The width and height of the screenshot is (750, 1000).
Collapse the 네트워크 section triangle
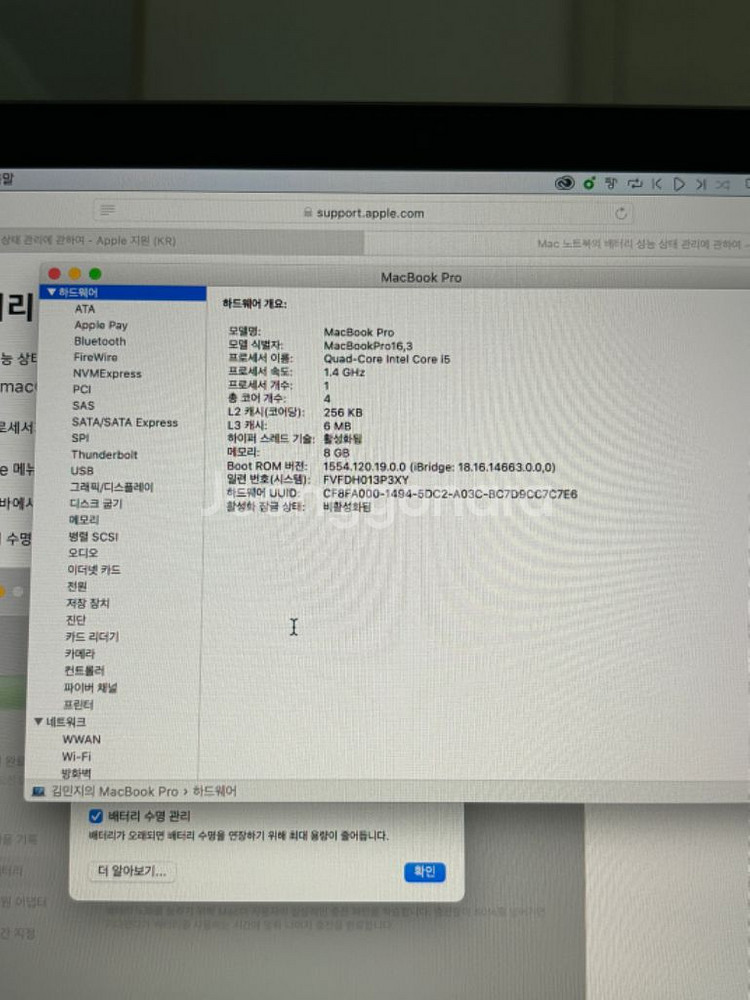tap(38, 721)
